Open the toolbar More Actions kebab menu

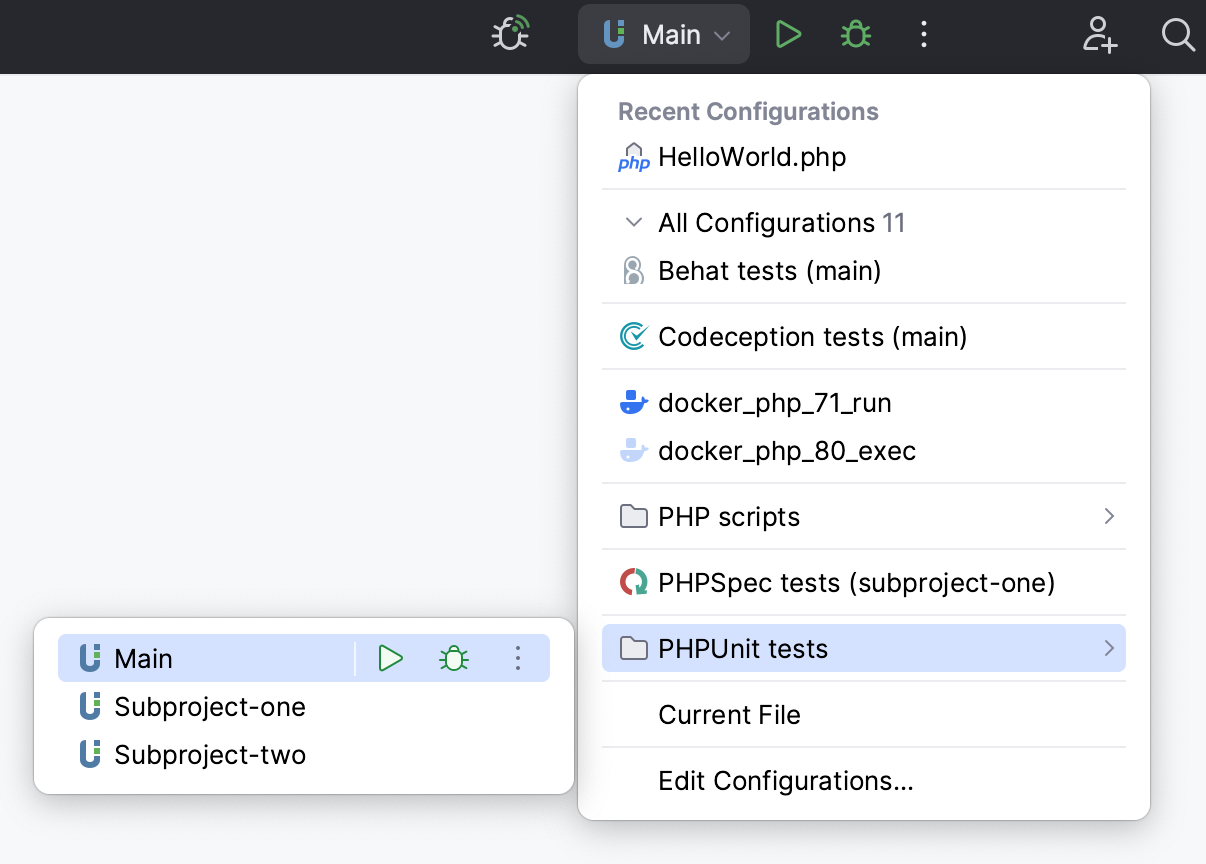click(x=924, y=34)
